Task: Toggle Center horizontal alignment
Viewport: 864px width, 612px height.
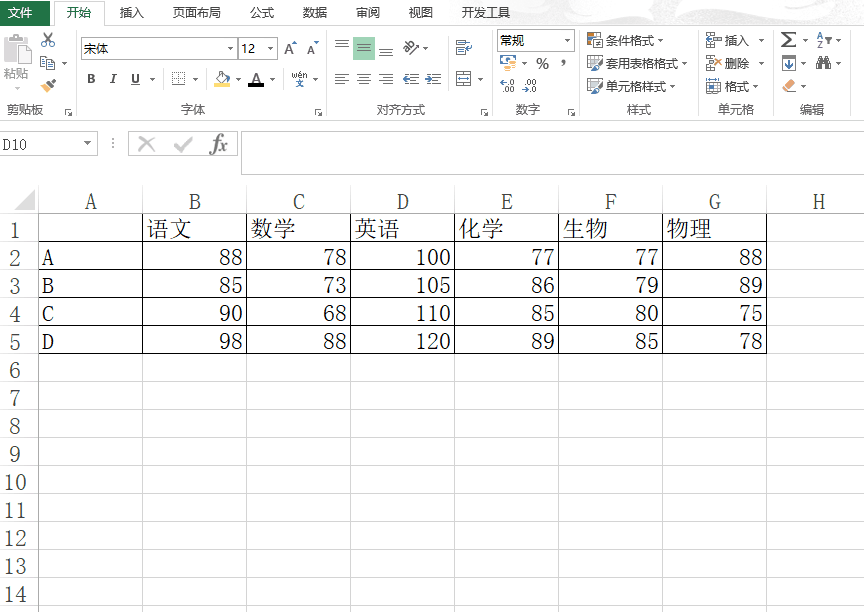Action: click(364, 79)
